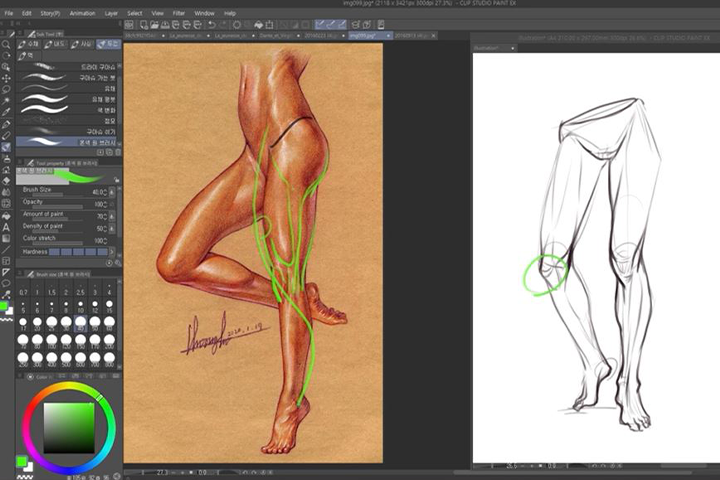Select the Pen tool
Viewport: 720px width, 480px height.
6,124
